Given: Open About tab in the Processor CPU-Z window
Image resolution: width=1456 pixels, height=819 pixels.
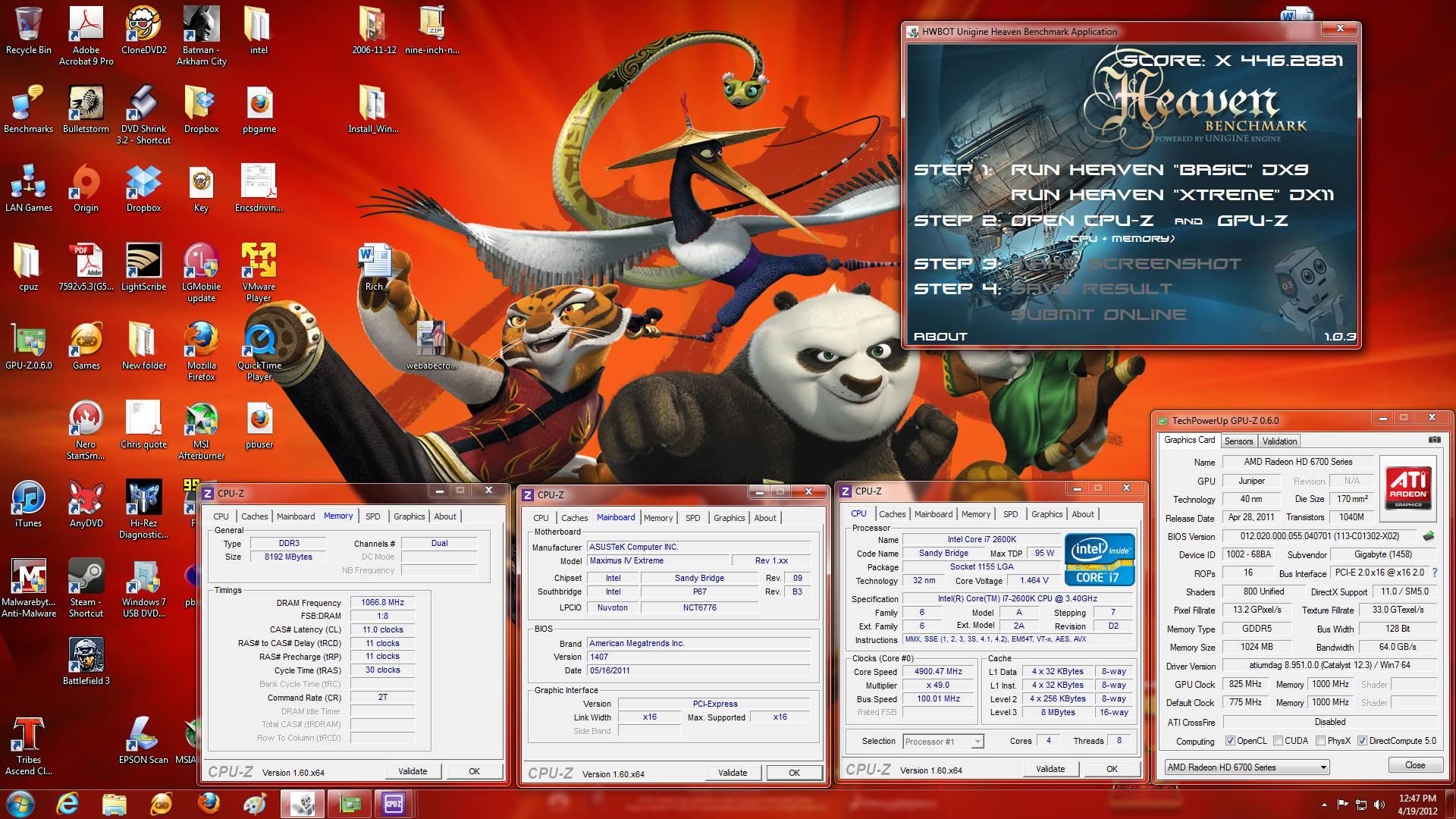Looking at the screenshot, I should pos(1082,513).
